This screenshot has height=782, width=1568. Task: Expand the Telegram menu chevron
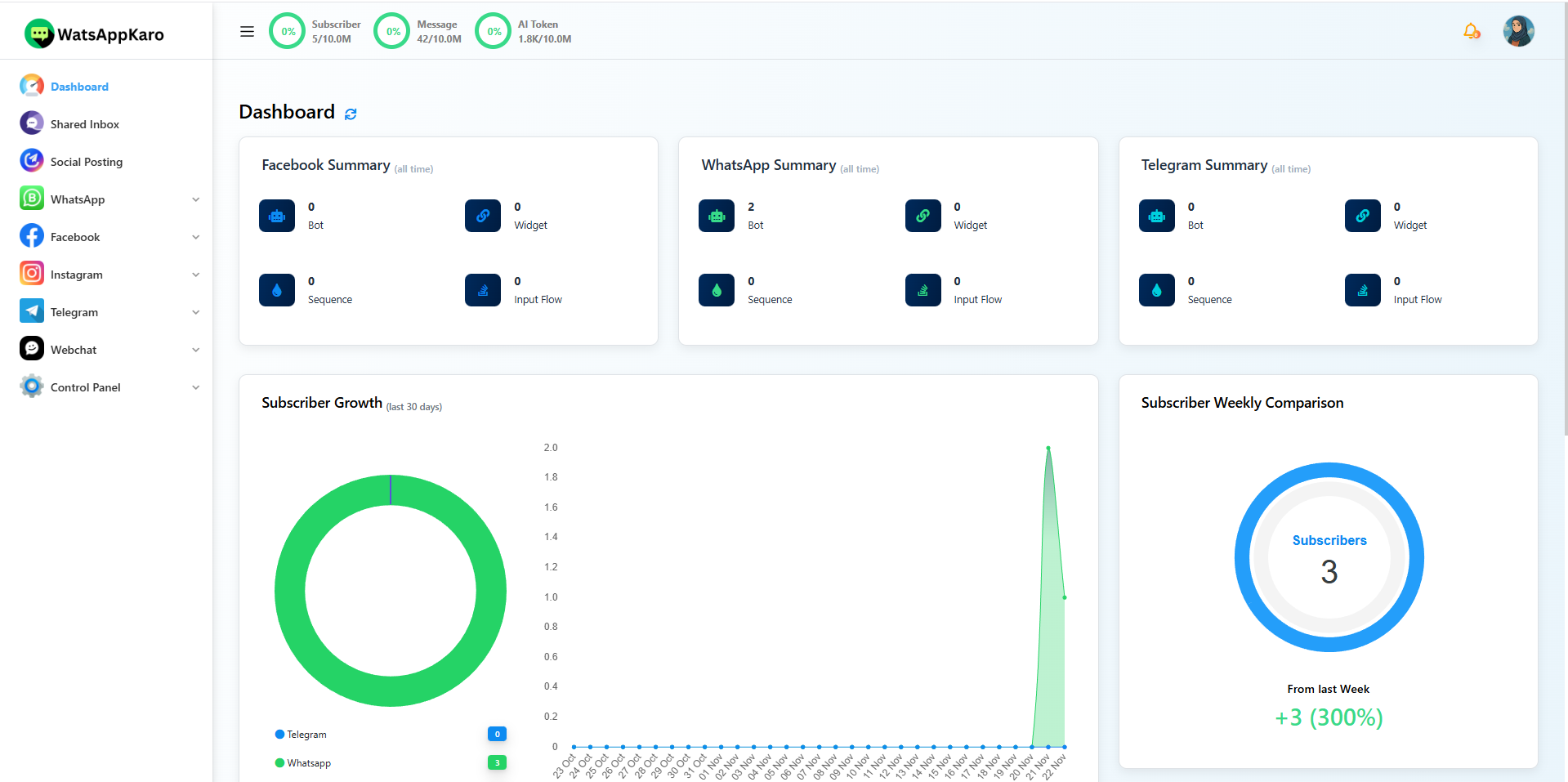[196, 312]
